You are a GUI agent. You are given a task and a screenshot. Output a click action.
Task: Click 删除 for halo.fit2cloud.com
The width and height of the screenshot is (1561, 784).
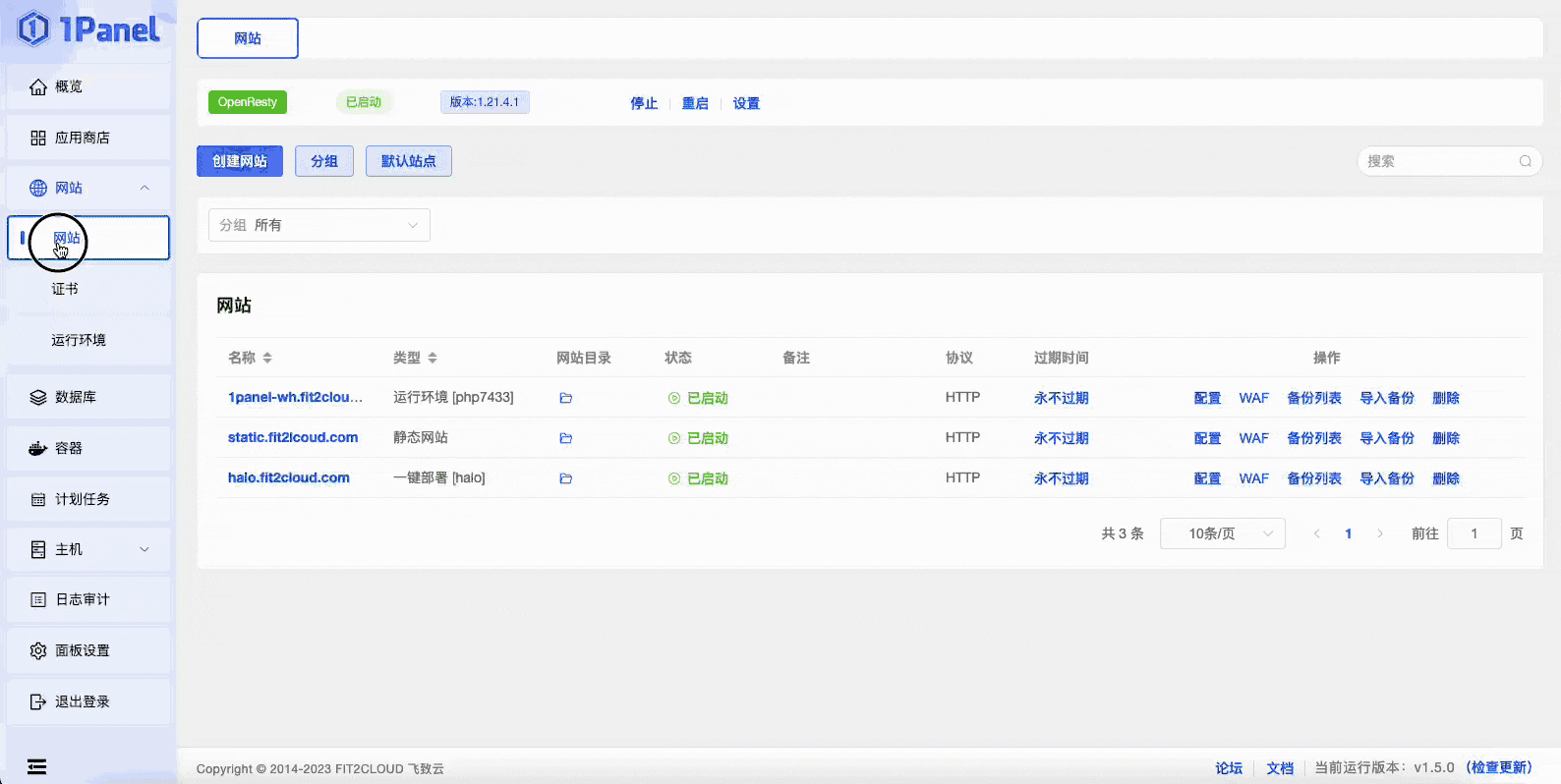click(1446, 478)
